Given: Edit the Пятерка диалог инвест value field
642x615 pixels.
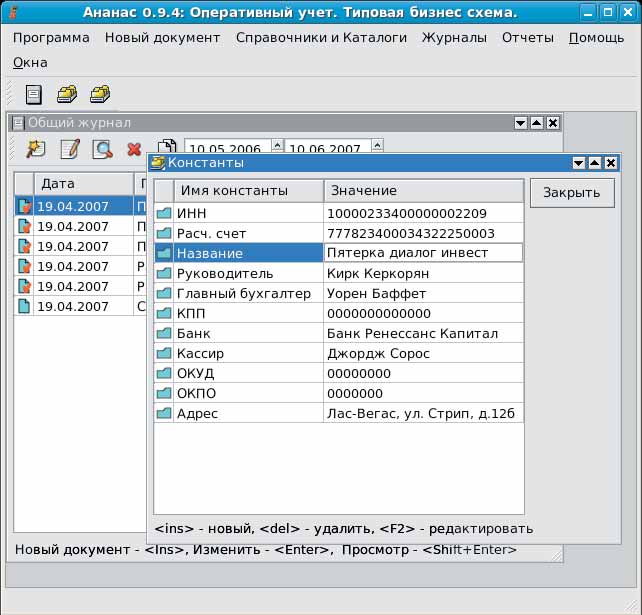Looking at the screenshot, I should click(423, 253).
